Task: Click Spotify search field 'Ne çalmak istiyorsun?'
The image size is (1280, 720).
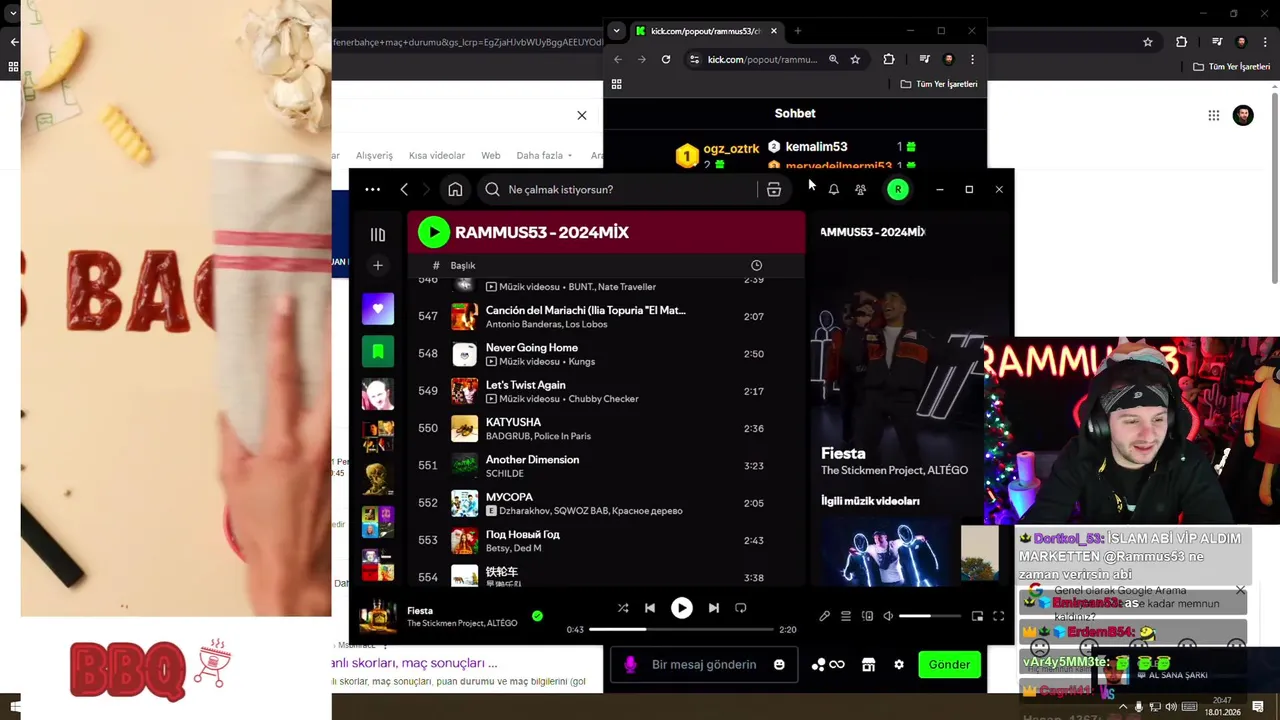Action: pyautogui.click(x=620, y=189)
